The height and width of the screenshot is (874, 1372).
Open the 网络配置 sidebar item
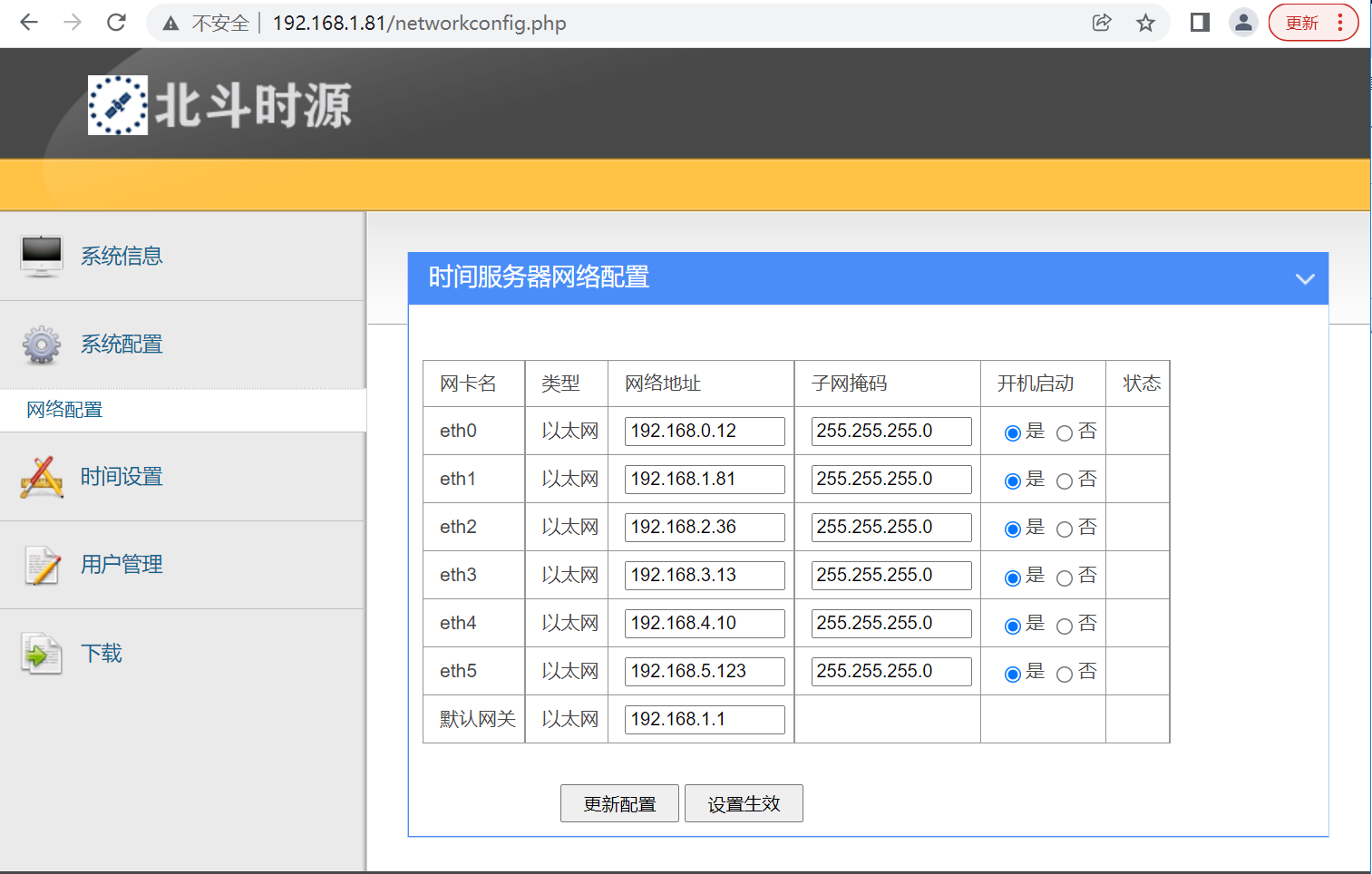63,409
